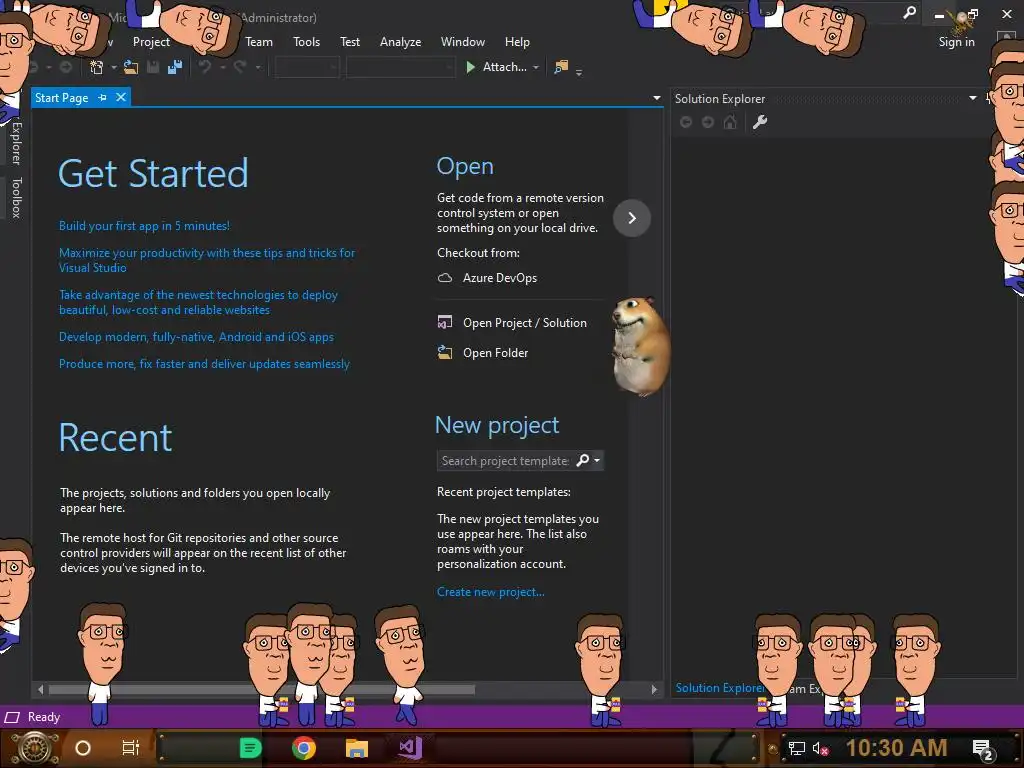Viewport: 1024px width, 768px height.
Task: Open the Attach button dropdown arrow
Action: (x=536, y=67)
